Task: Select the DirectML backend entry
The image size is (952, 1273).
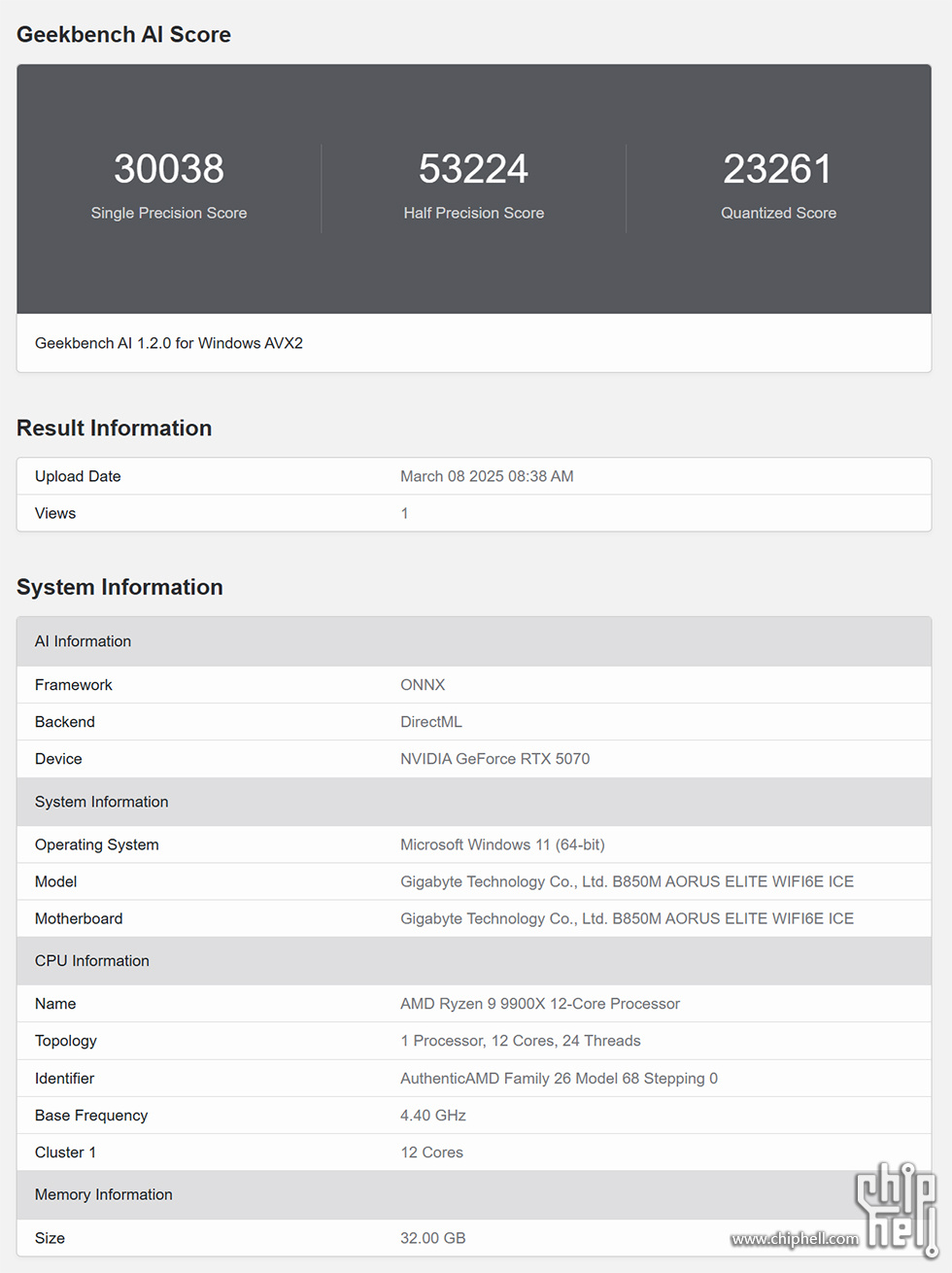Action: click(x=431, y=722)
